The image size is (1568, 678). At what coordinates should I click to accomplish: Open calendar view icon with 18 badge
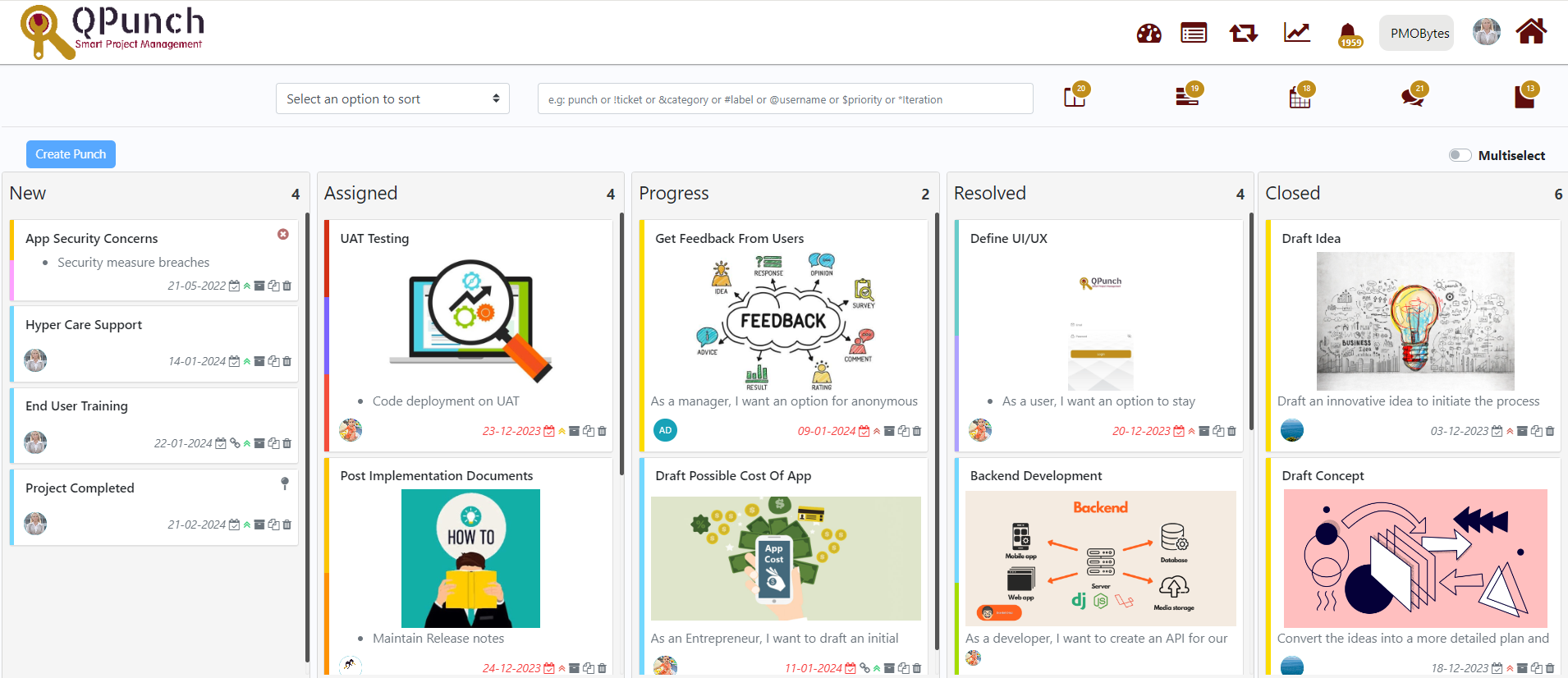click(1300, 98)
